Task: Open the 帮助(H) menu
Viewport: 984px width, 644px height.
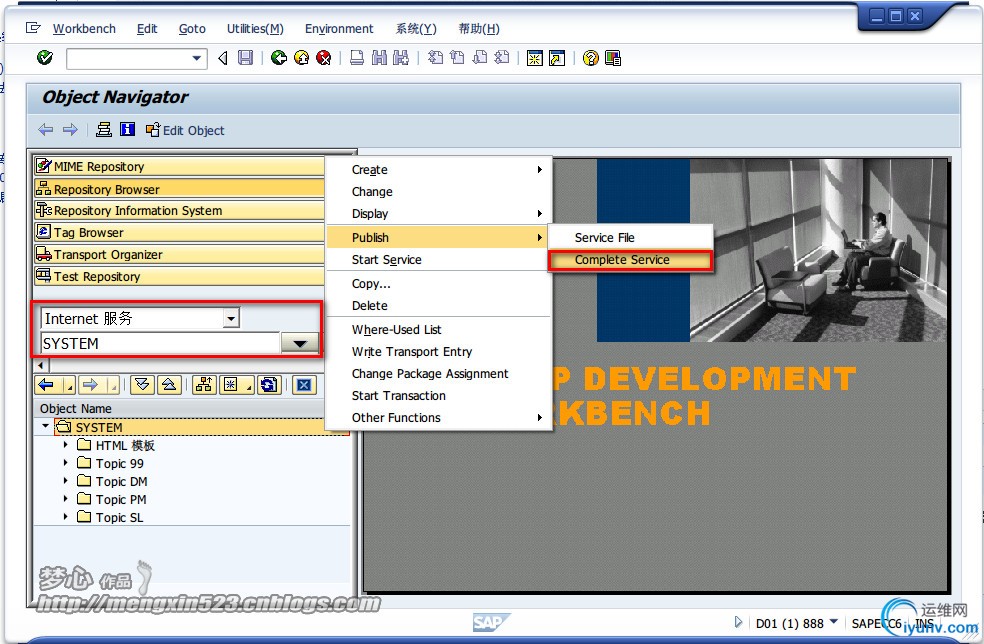Action: [x=479, y=29]
